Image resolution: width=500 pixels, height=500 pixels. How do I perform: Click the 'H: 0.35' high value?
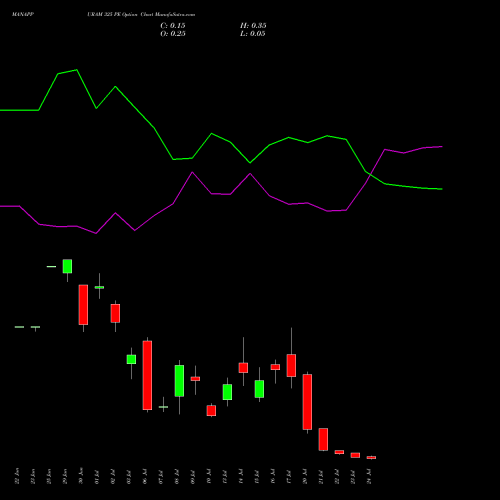pyautogui.click(x=253, y=26)
